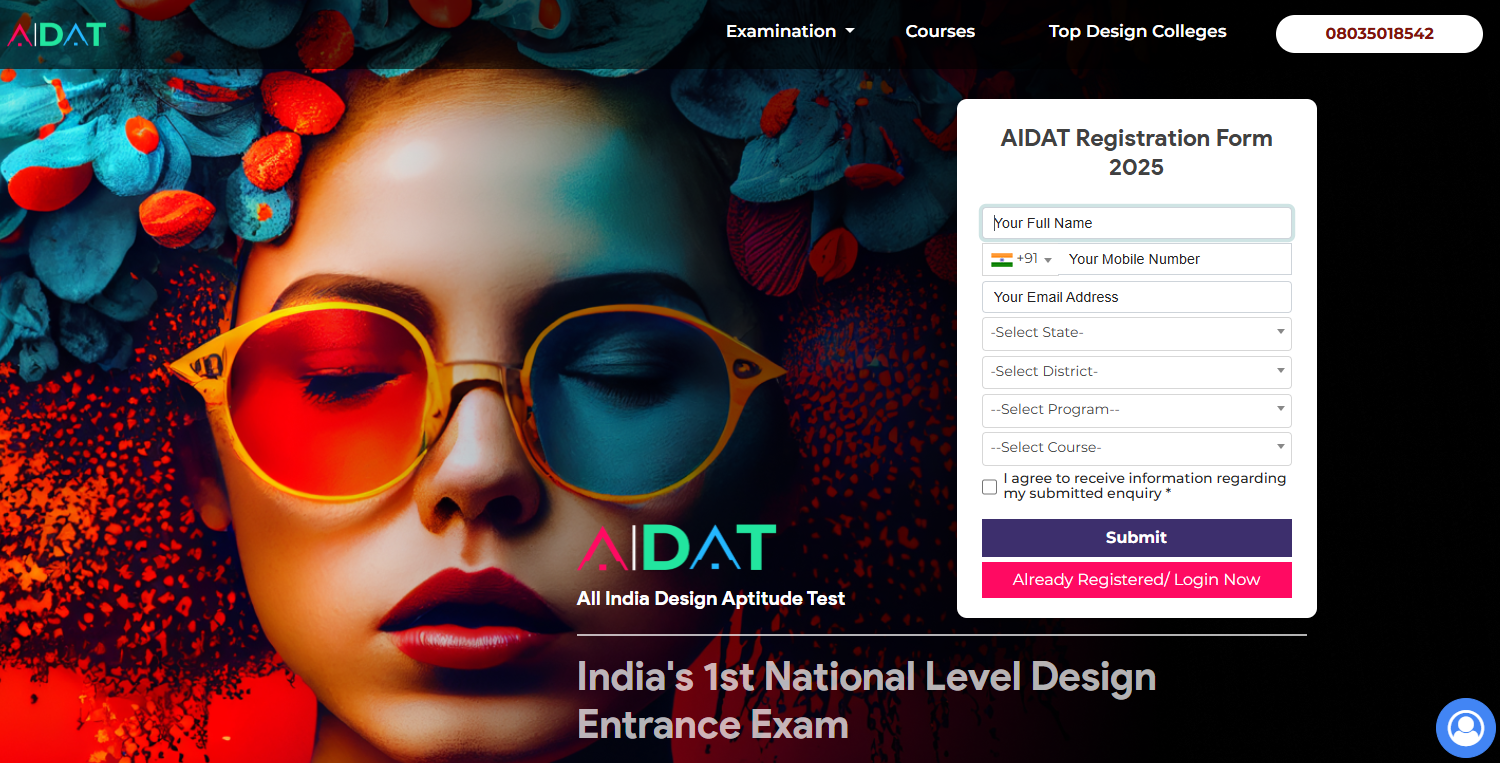Open the Select Program dropdown
The height and width of the screenshot is (763, 1500).
tap(1137, 409)
